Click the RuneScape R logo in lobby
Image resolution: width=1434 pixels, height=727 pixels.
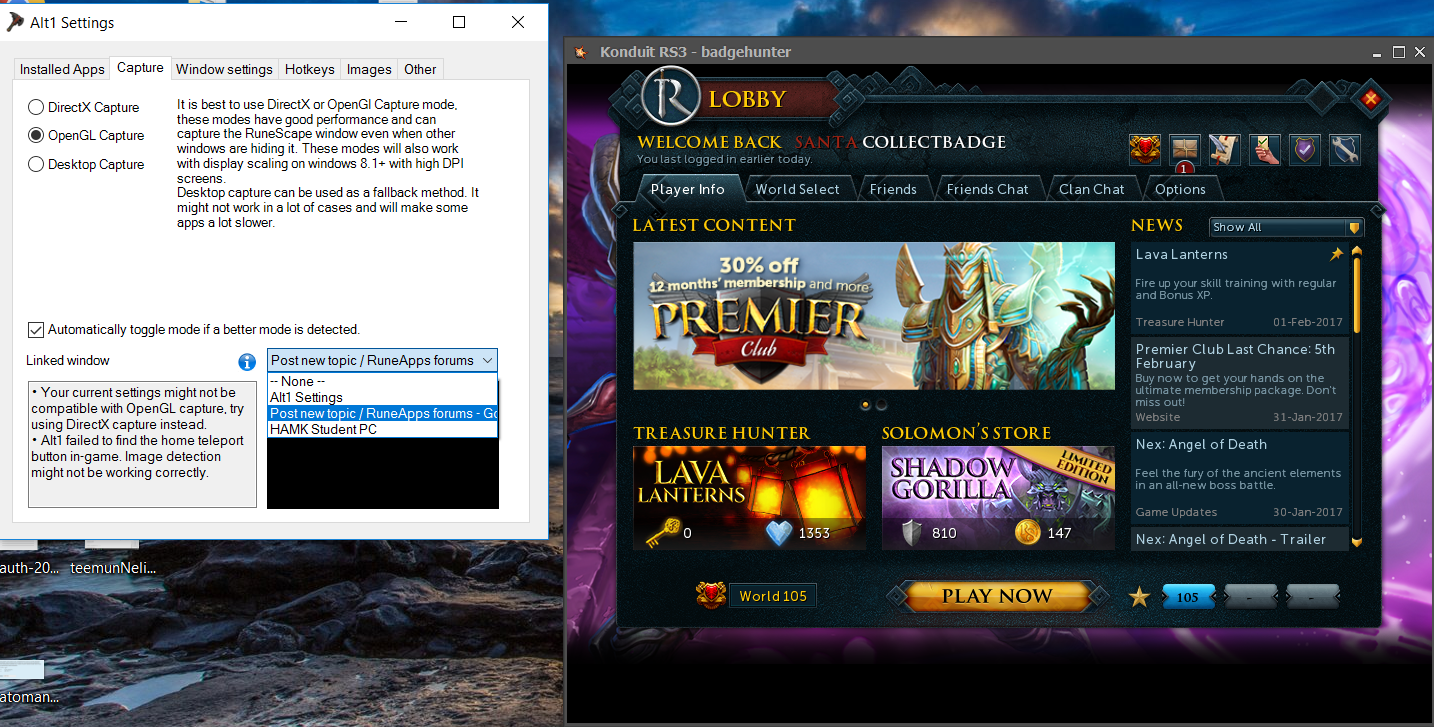(670, 97)
